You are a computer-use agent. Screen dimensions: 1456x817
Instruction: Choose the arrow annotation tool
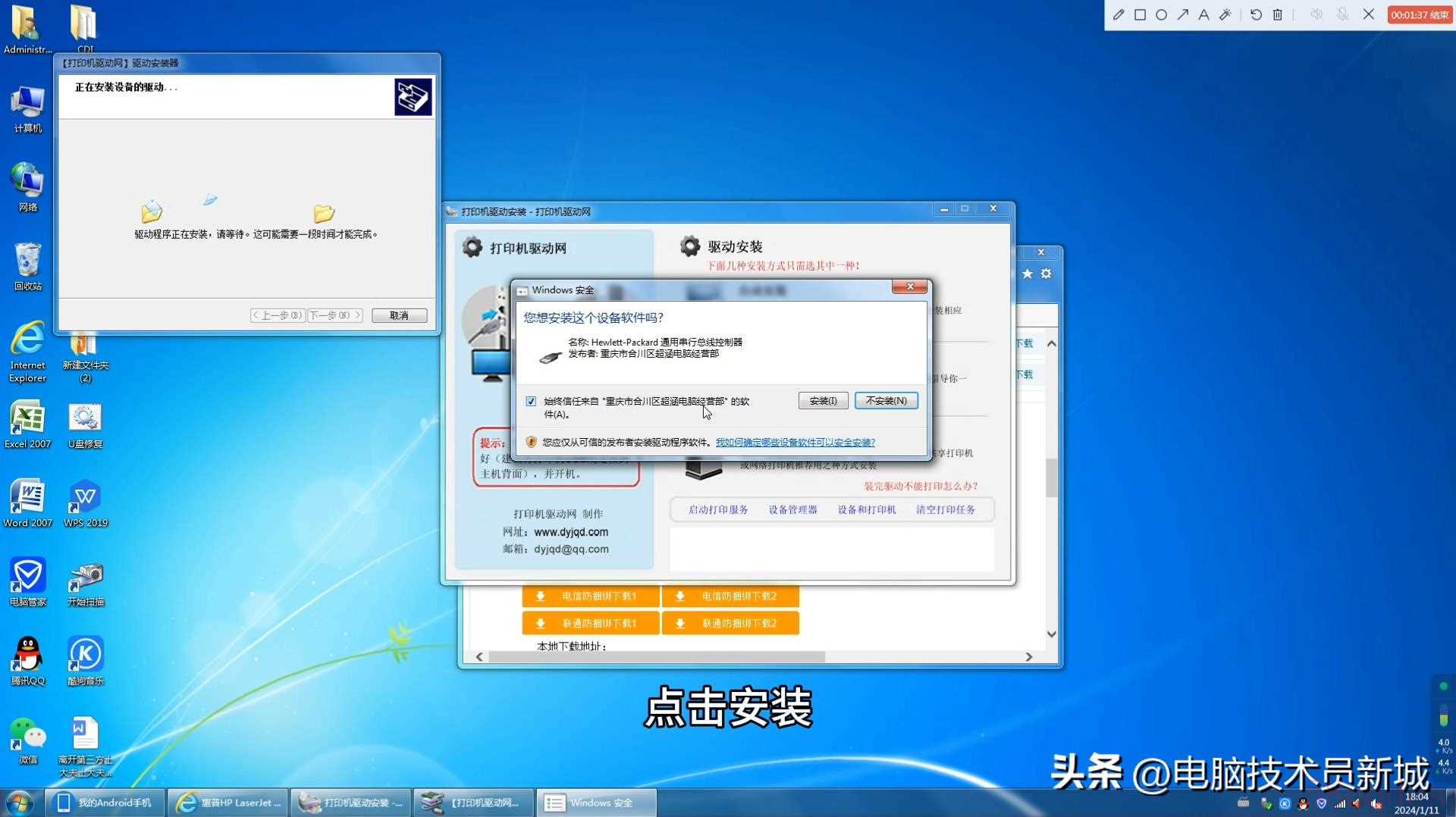click(1182, 15)
